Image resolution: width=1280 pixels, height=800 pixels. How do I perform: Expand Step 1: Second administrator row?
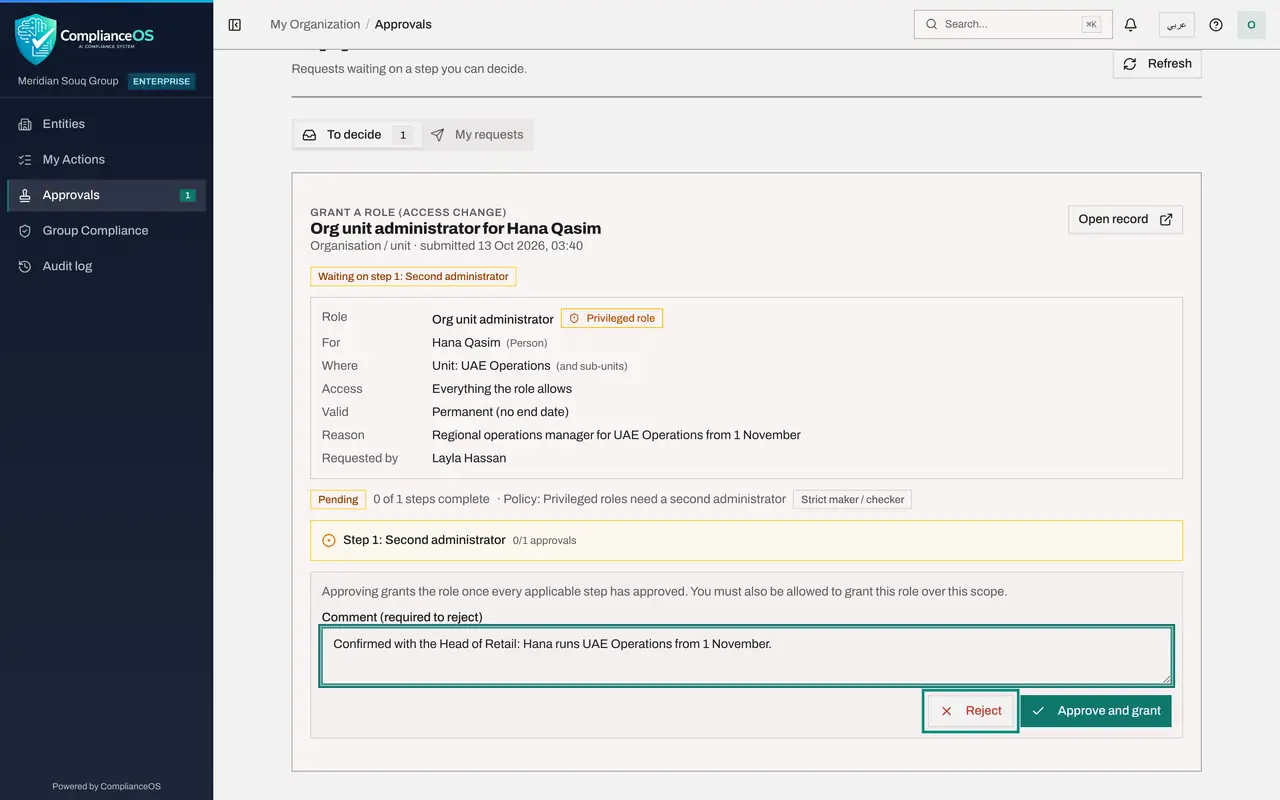[746, 540]
